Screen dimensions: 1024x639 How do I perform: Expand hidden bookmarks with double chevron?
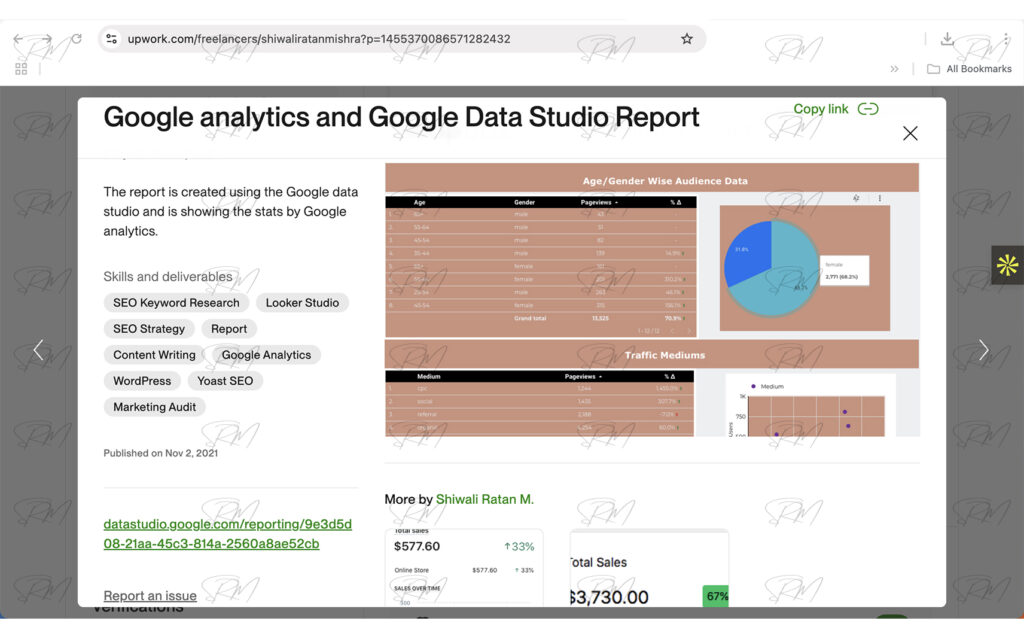pyautogui.click(x=894, y=69)
